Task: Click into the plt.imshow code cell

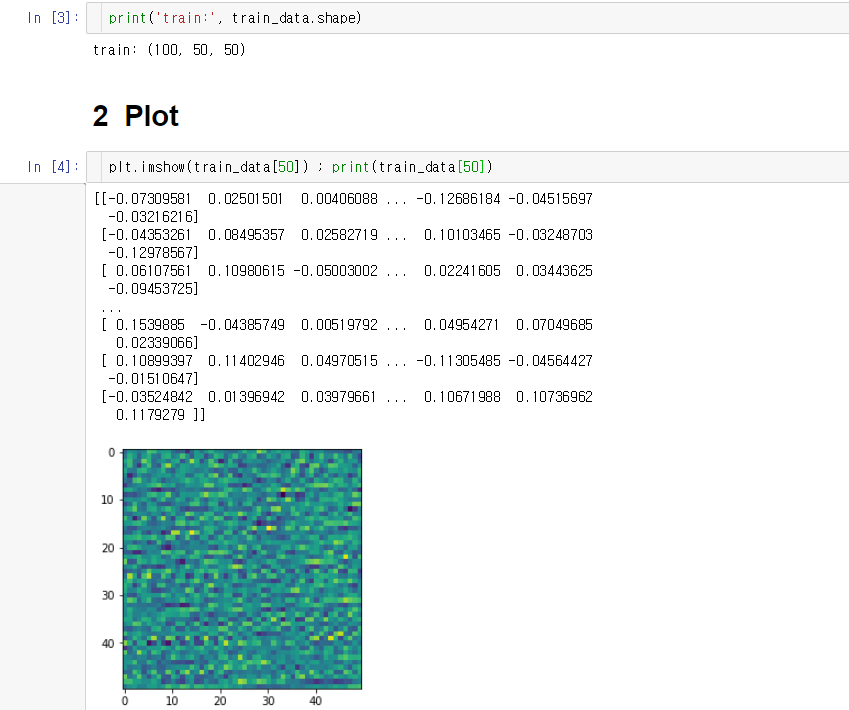Action: click(x=650, y=166)
